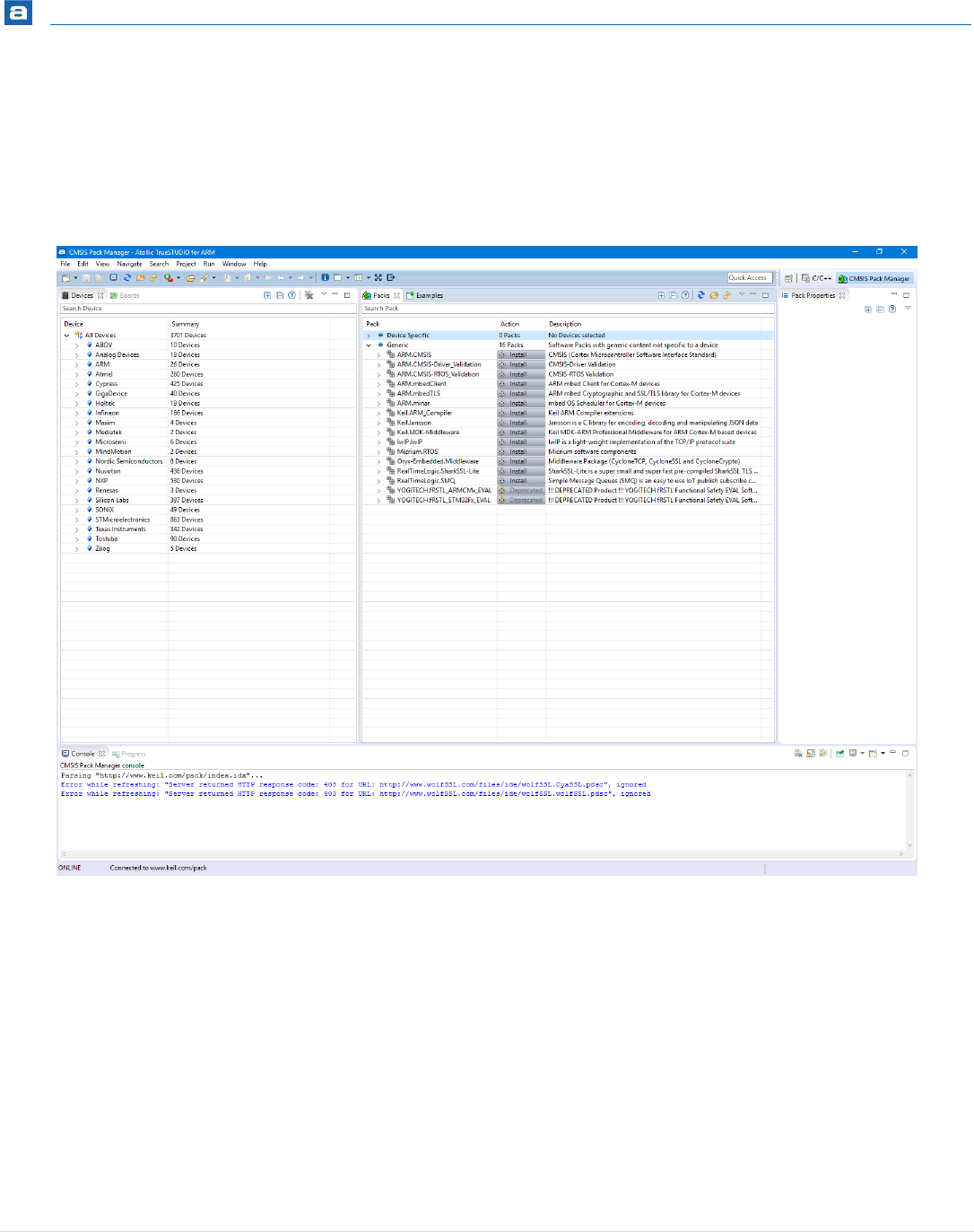Clear the console output
This screenshot has width=974, height=1232.
798,754
